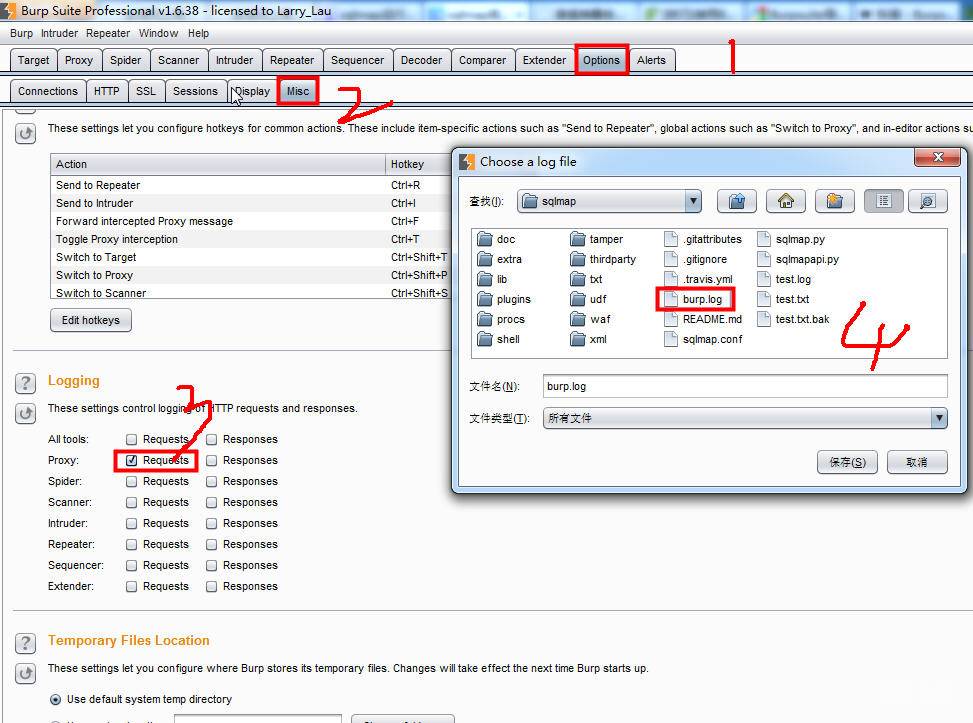Open the txt folder
Screen dimensions: 973x723
pos(586,279)
